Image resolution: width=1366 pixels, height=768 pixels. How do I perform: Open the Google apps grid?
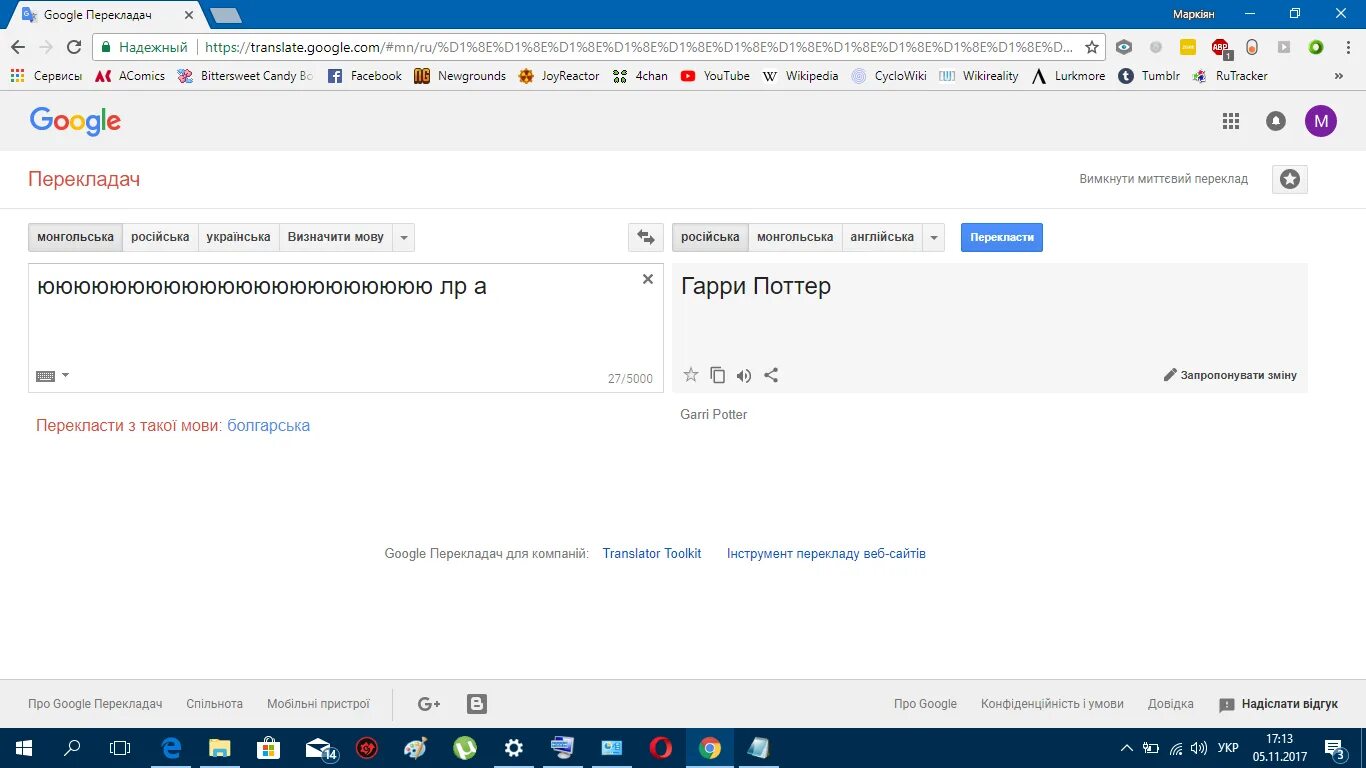coord(1231,121)
